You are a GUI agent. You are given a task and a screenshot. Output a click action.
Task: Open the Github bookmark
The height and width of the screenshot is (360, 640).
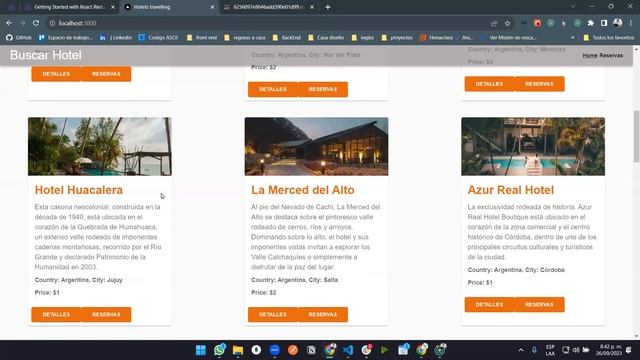(19, 38)
